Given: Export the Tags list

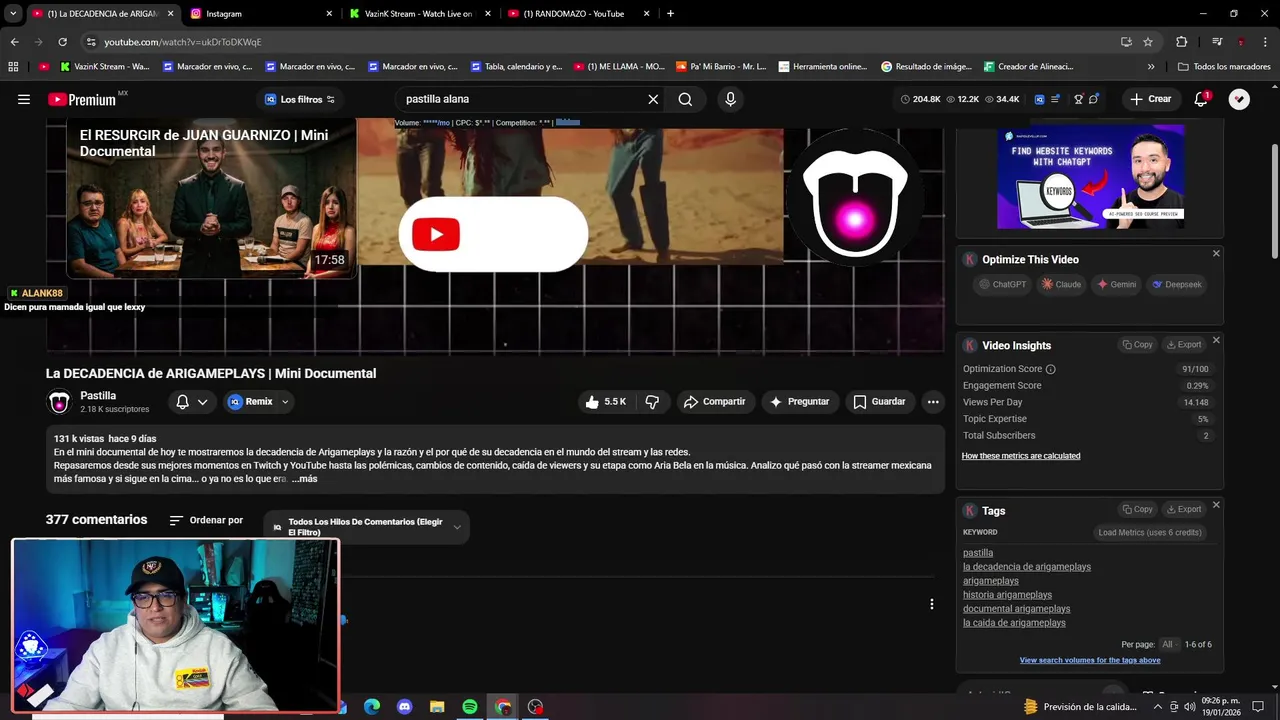Looking at the screenshot, I should [x=1184, y=510].
